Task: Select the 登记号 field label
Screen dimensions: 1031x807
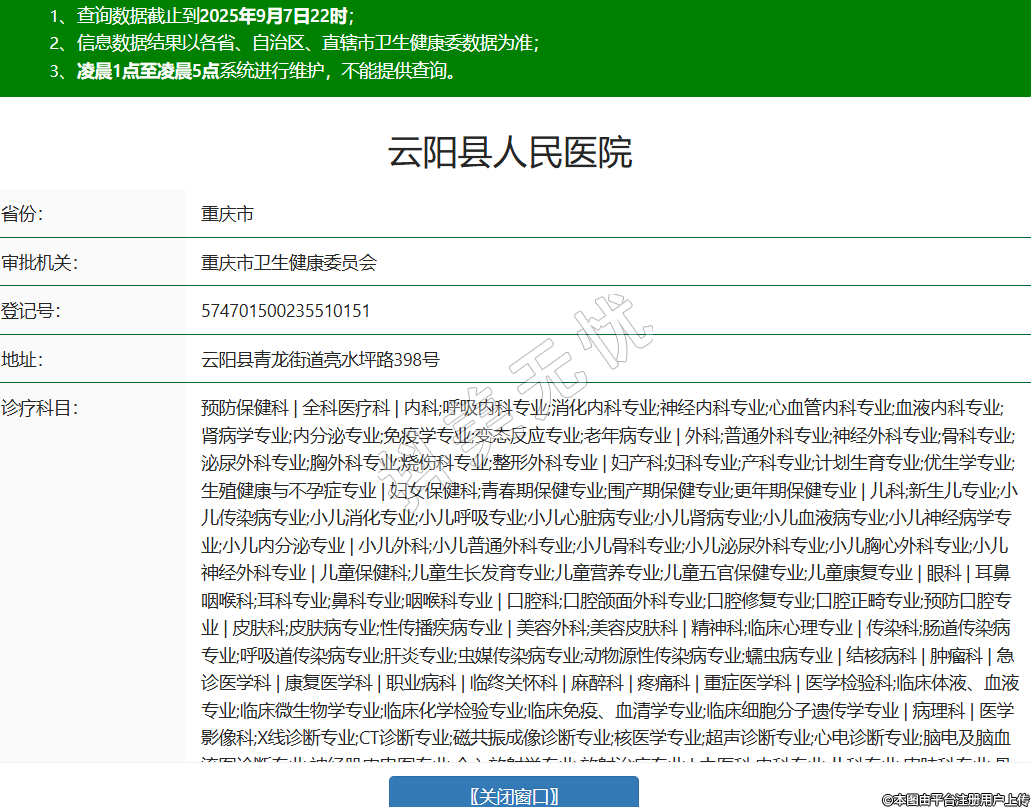Action: click(x=30, y=311)
